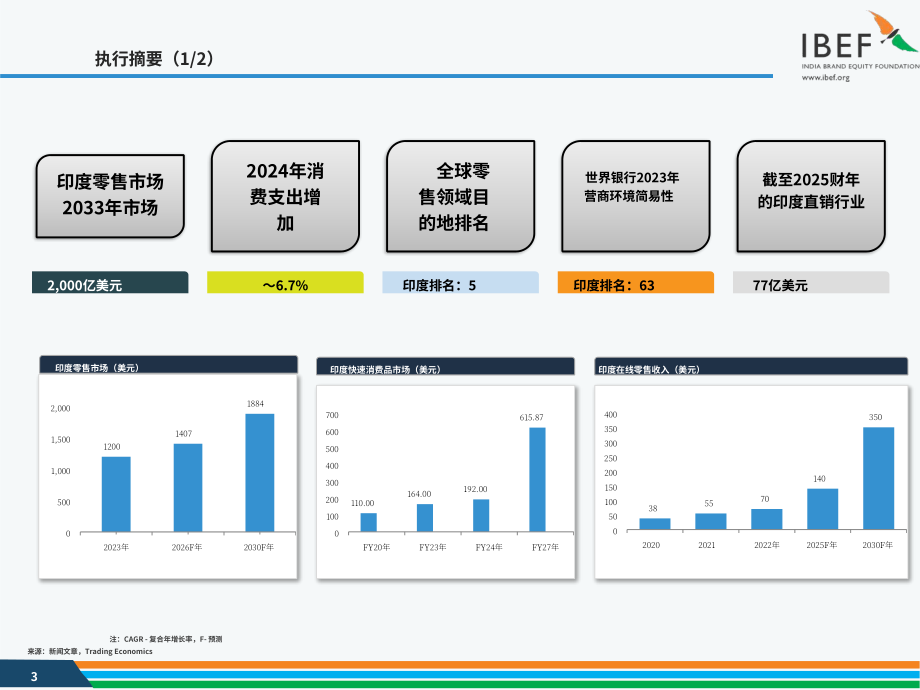
Task: Open the www.ibef.org link
Action: coord(826,77)
